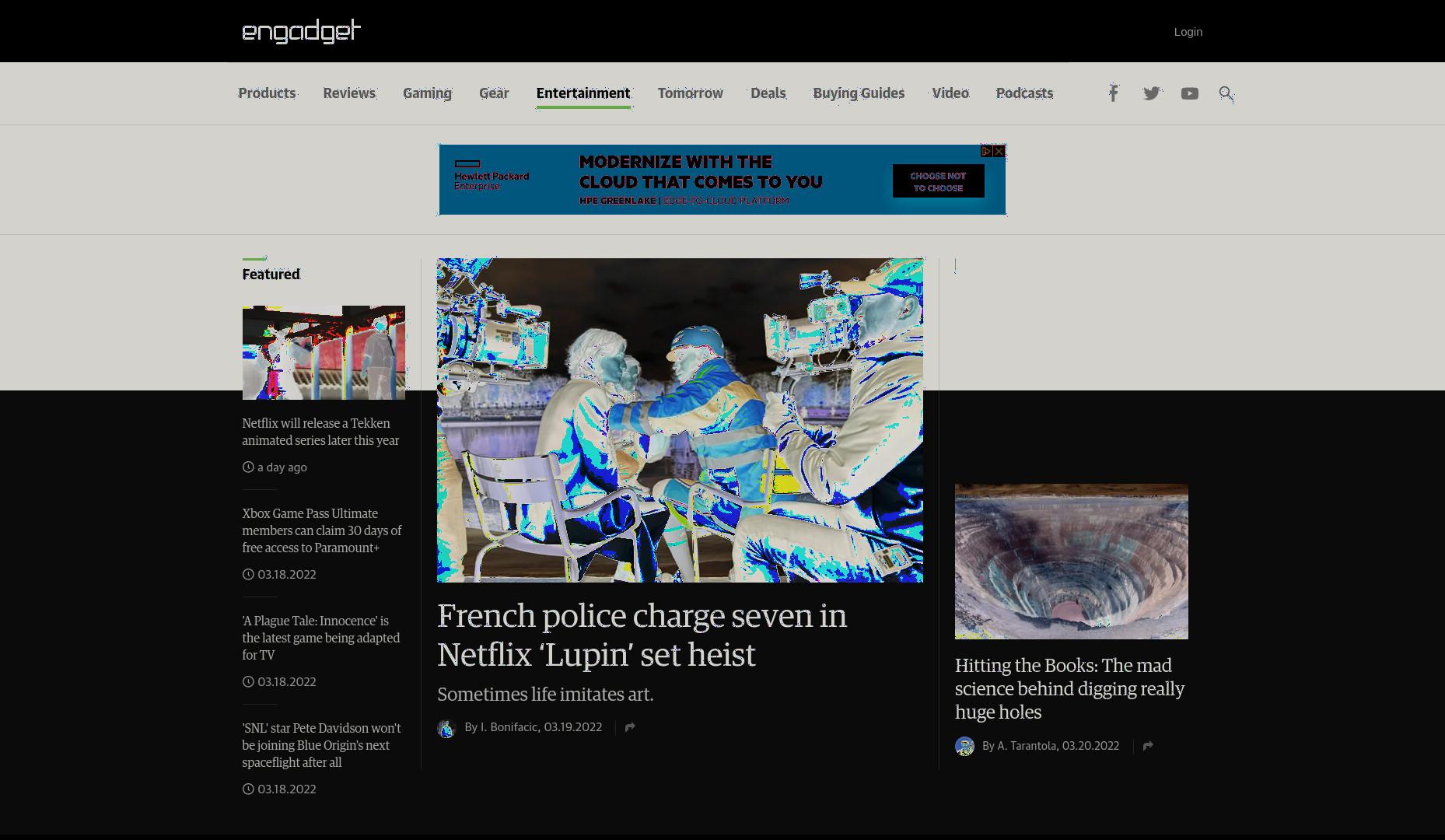Open Buying Guides section
The width and height of the screenshot is (1445, 840).
pos(859,93)
